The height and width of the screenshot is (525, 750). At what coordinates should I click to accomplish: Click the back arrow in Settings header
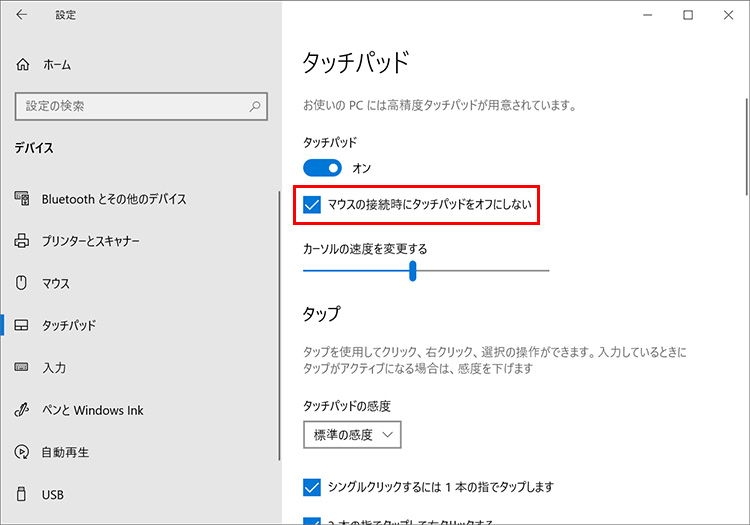pos(22,16)
